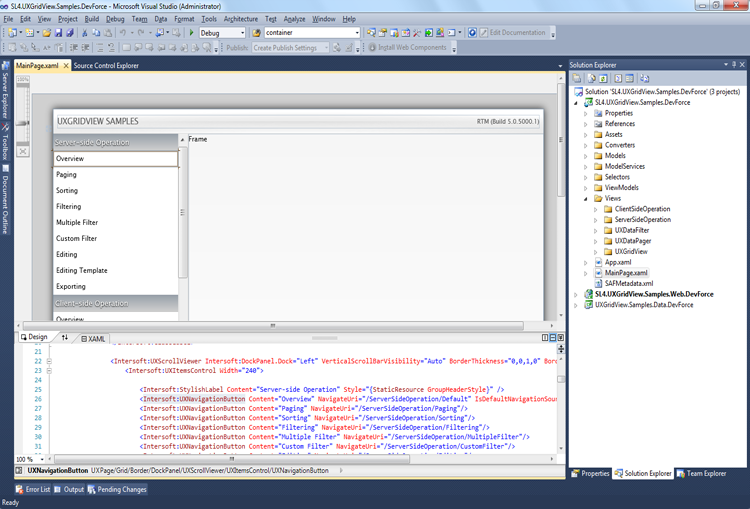750x509 pixels.
Task: Click the Find in Files icon beside container
Action: tap(257, 33)
